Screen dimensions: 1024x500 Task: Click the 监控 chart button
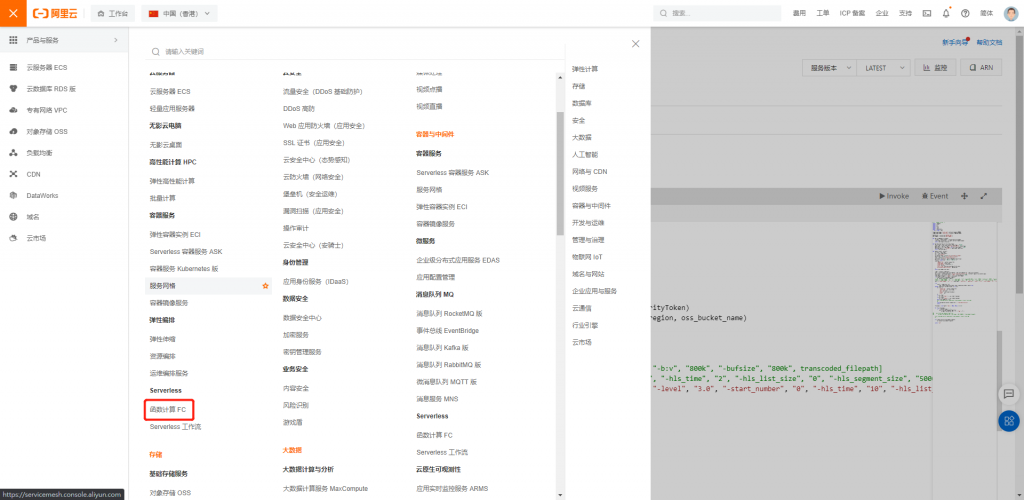(x=935, y=67)
